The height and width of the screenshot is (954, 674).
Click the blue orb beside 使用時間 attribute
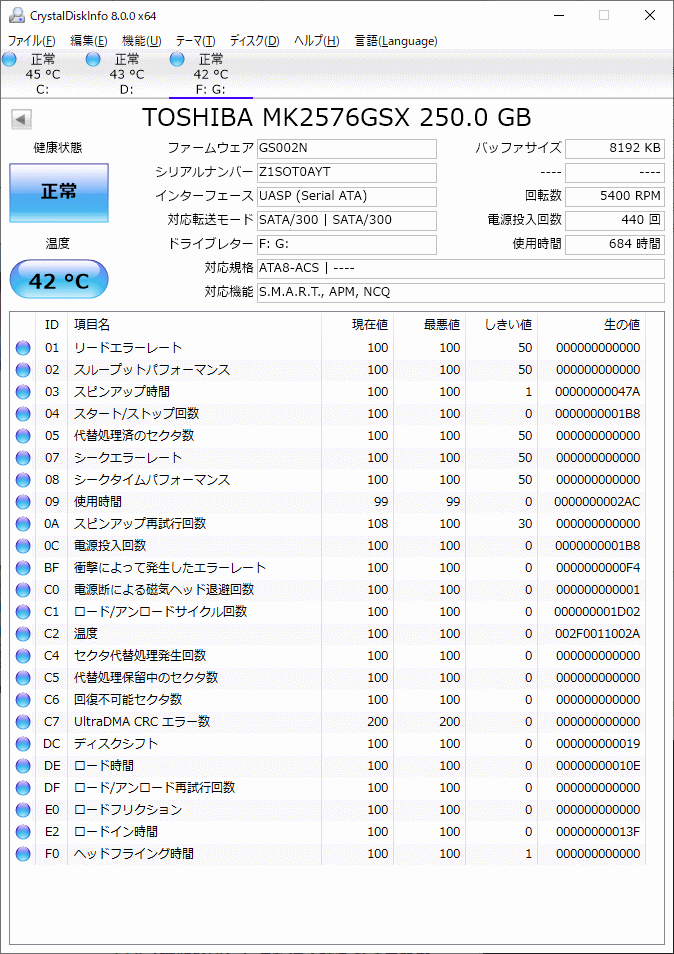(22, 501)
